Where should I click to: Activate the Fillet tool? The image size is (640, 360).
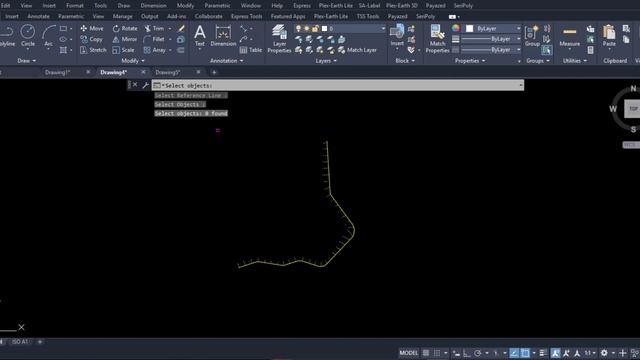(x=154, y=39)
